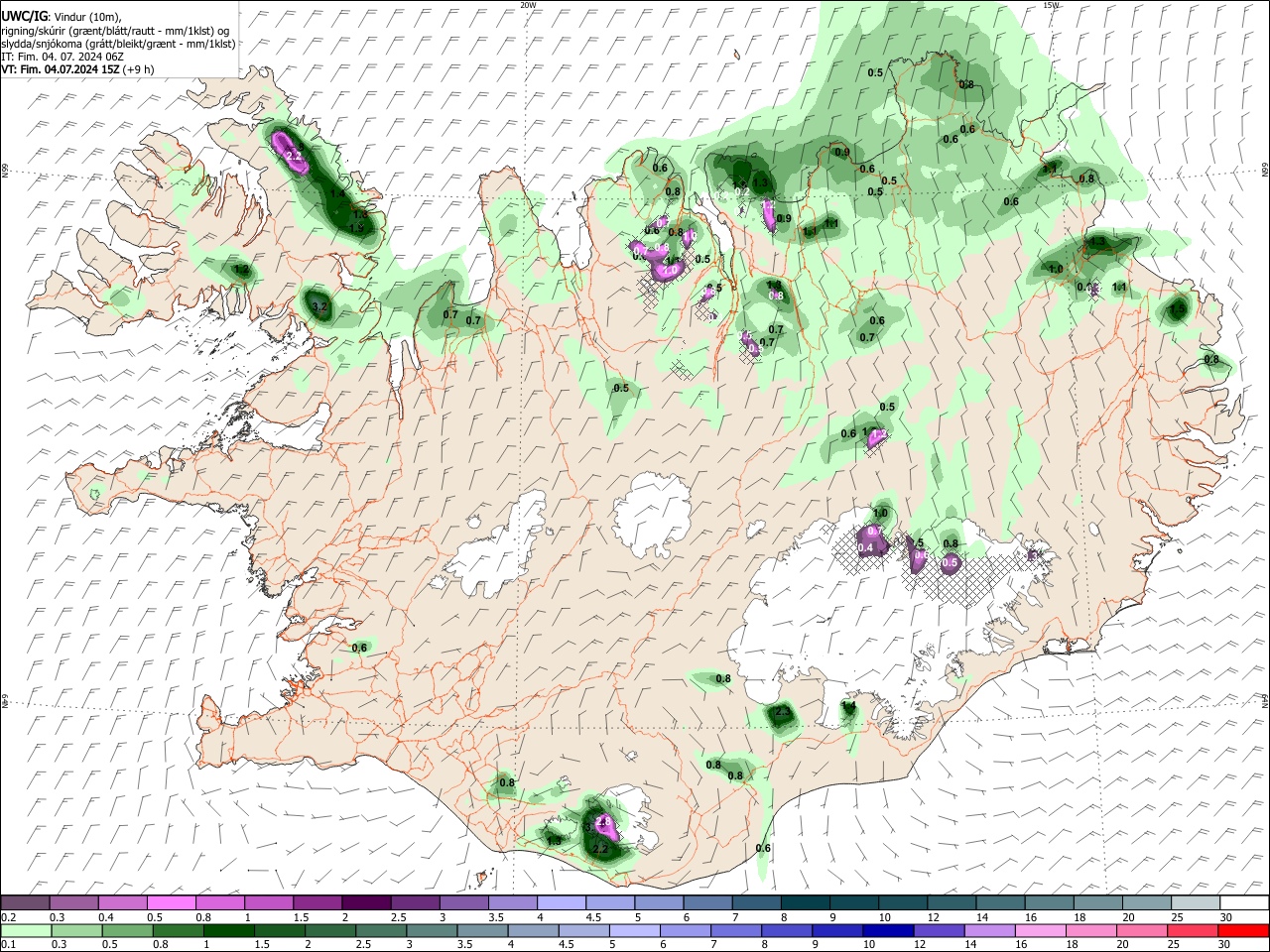Select the lavender top-row legend swatch labeled 4
This screenshot has height=952, width=1270.
tap(561, 903)
